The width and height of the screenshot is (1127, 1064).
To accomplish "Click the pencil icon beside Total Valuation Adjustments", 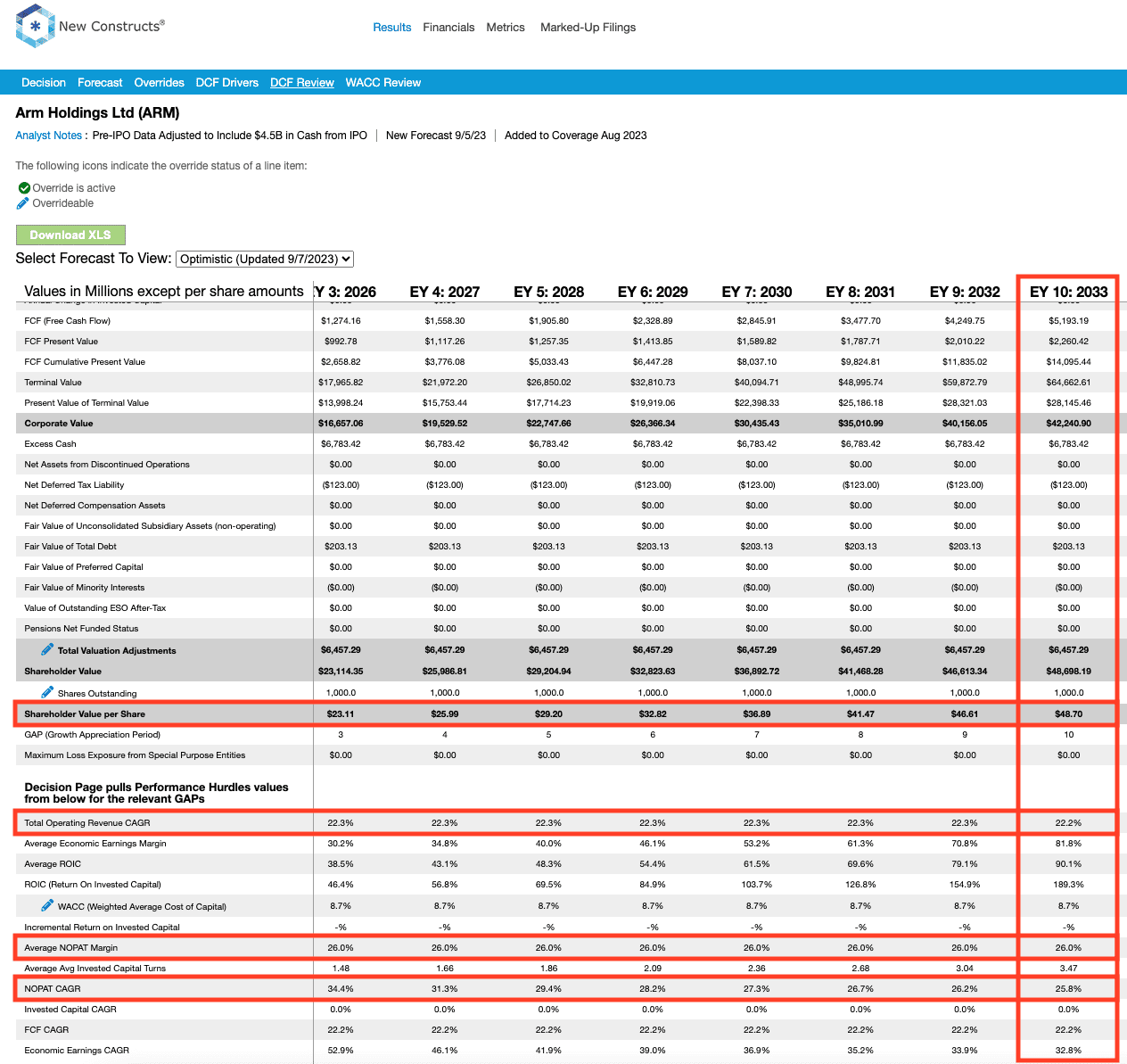I will pyautogui.click(x=47, y=649).
